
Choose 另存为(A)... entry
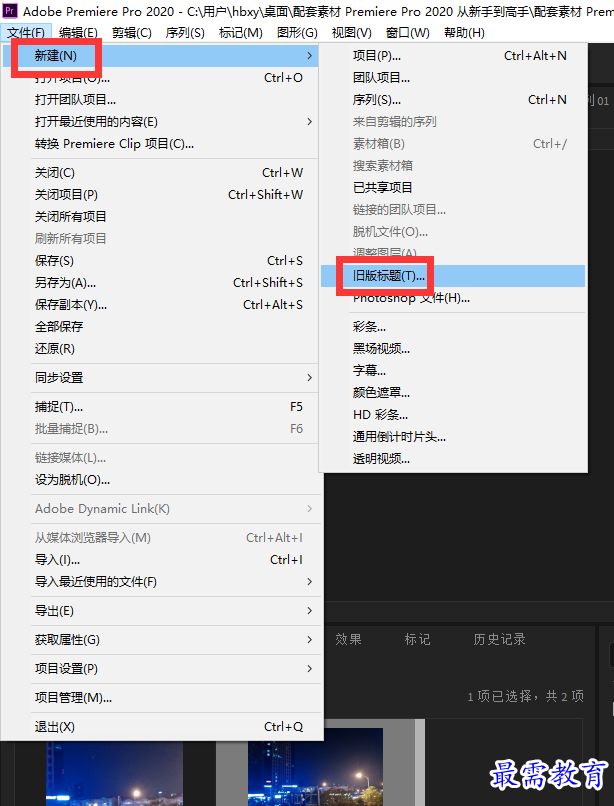point(160,283)
